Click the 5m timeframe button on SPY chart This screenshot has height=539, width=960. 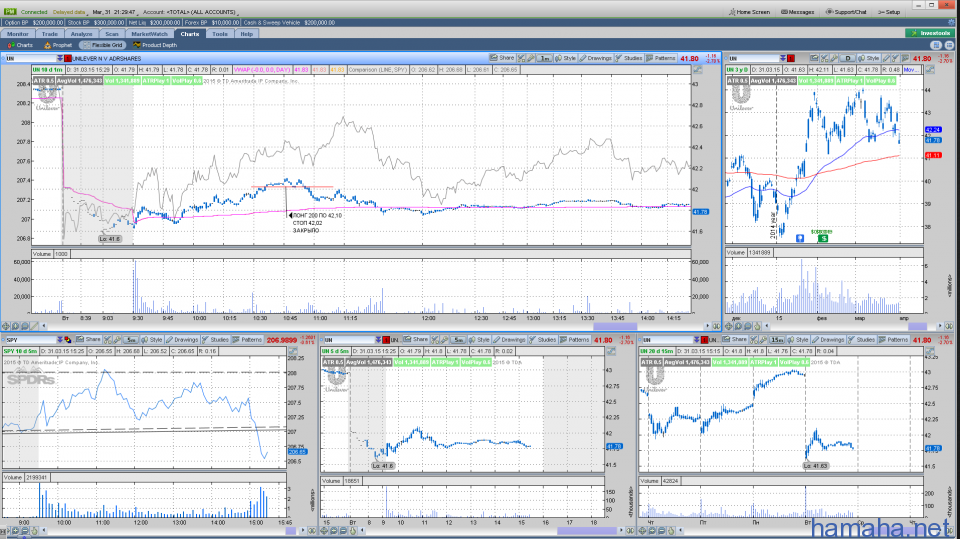click(130, 339)
